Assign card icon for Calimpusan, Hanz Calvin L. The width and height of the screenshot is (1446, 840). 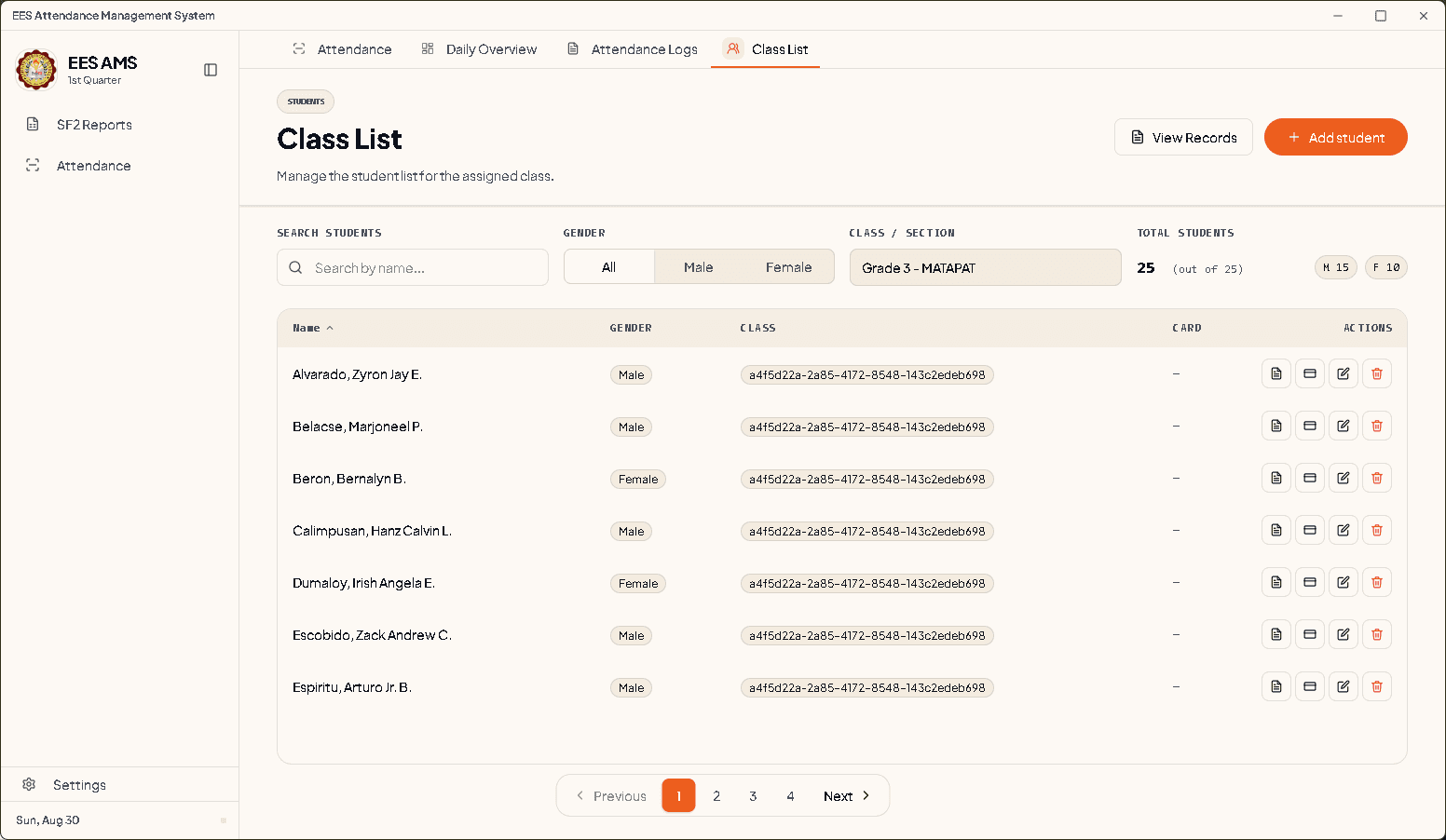tap(1310, 530)
